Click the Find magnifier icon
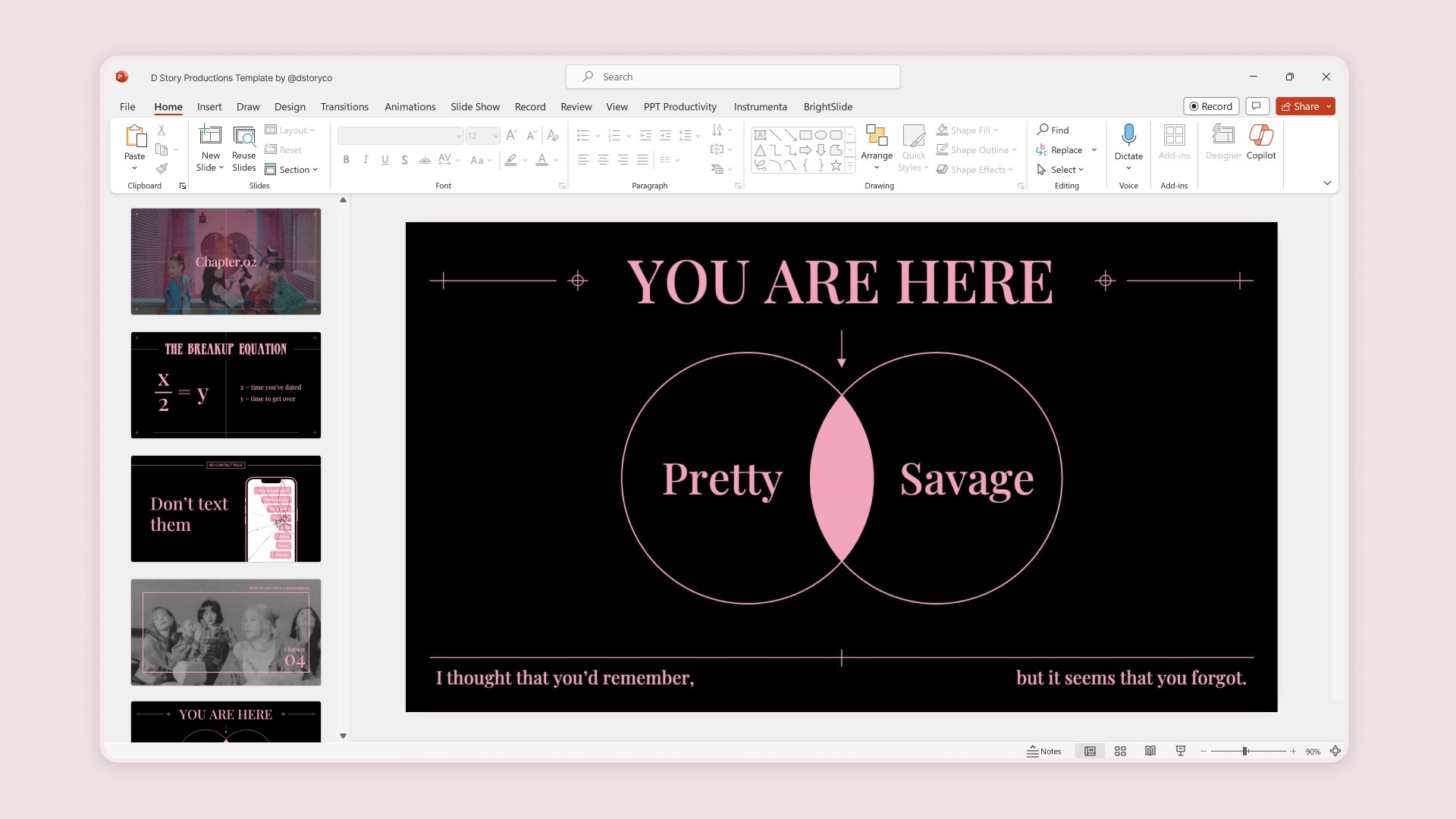 click(1043, 130)
